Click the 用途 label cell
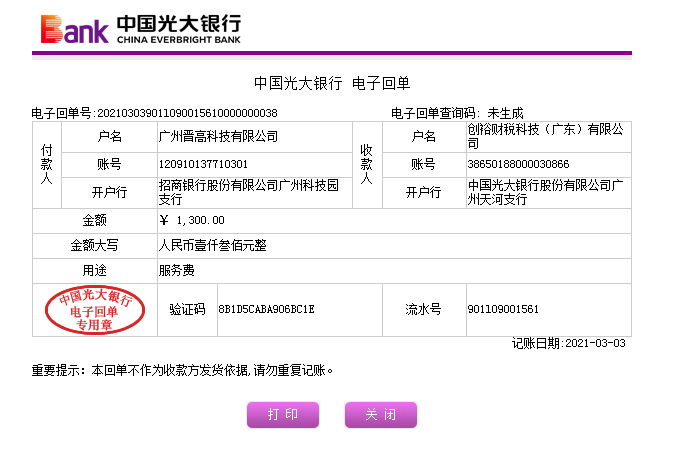This screenshot has width=678, height=470. (x=95, y=271)
